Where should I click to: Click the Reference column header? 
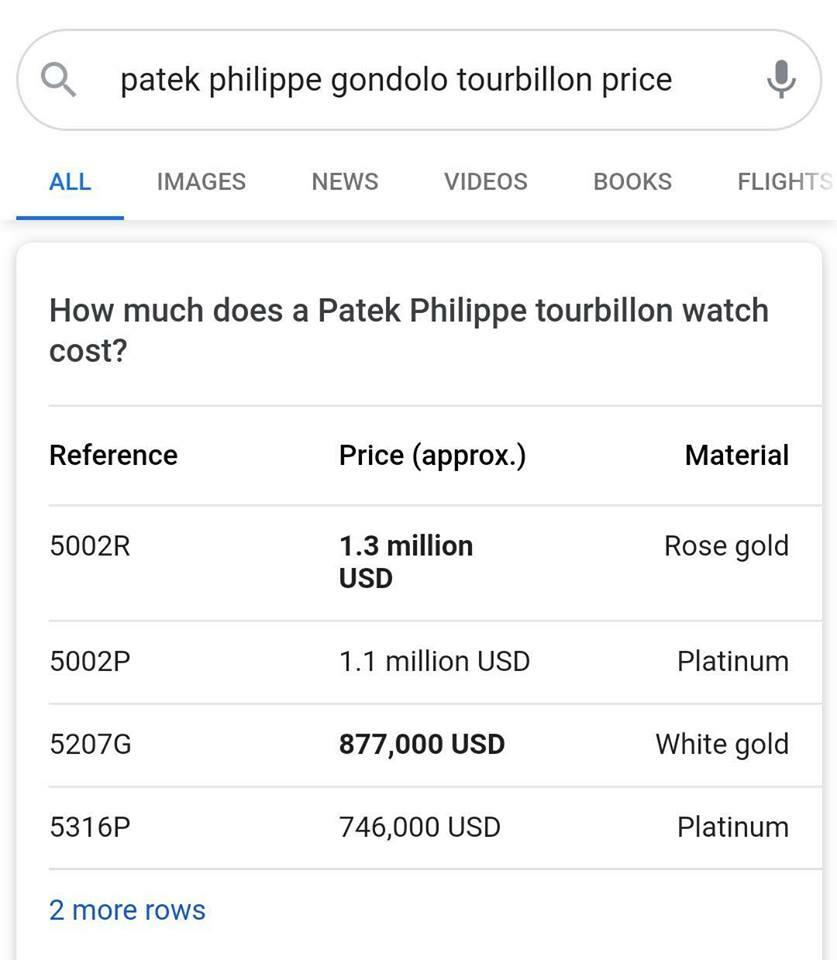pos(113,456)
